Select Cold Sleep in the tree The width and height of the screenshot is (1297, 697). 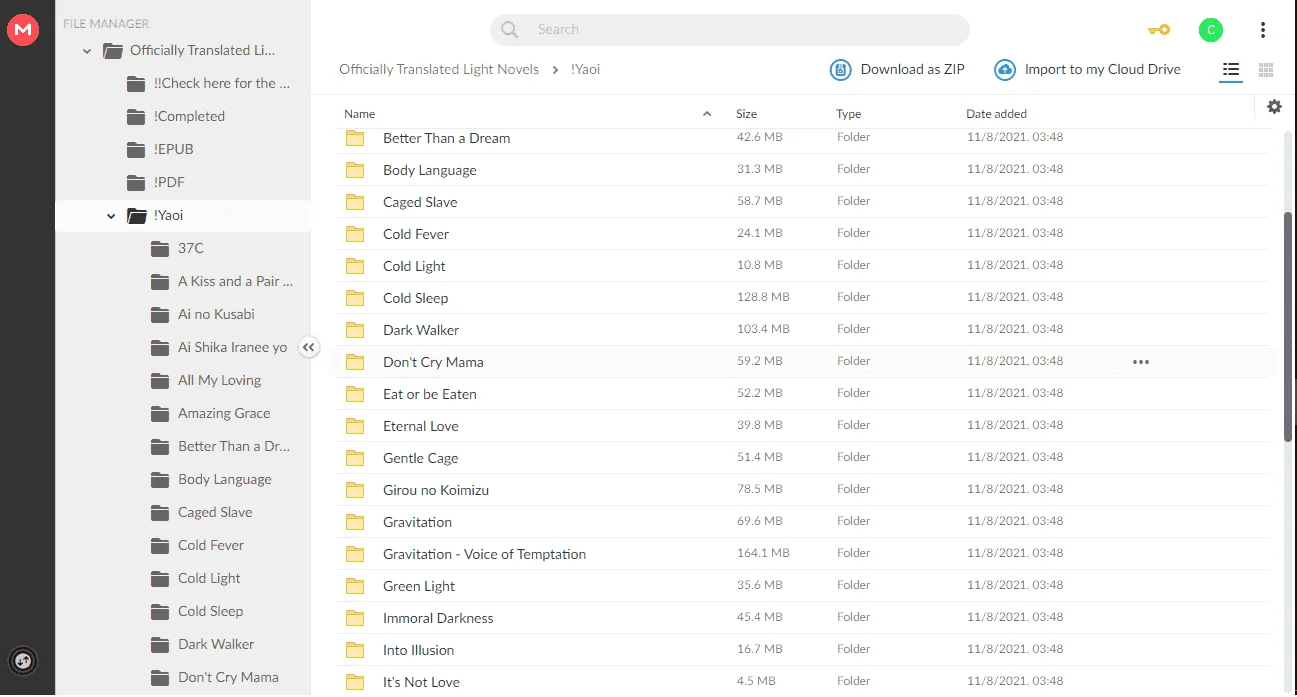(183, 611)
